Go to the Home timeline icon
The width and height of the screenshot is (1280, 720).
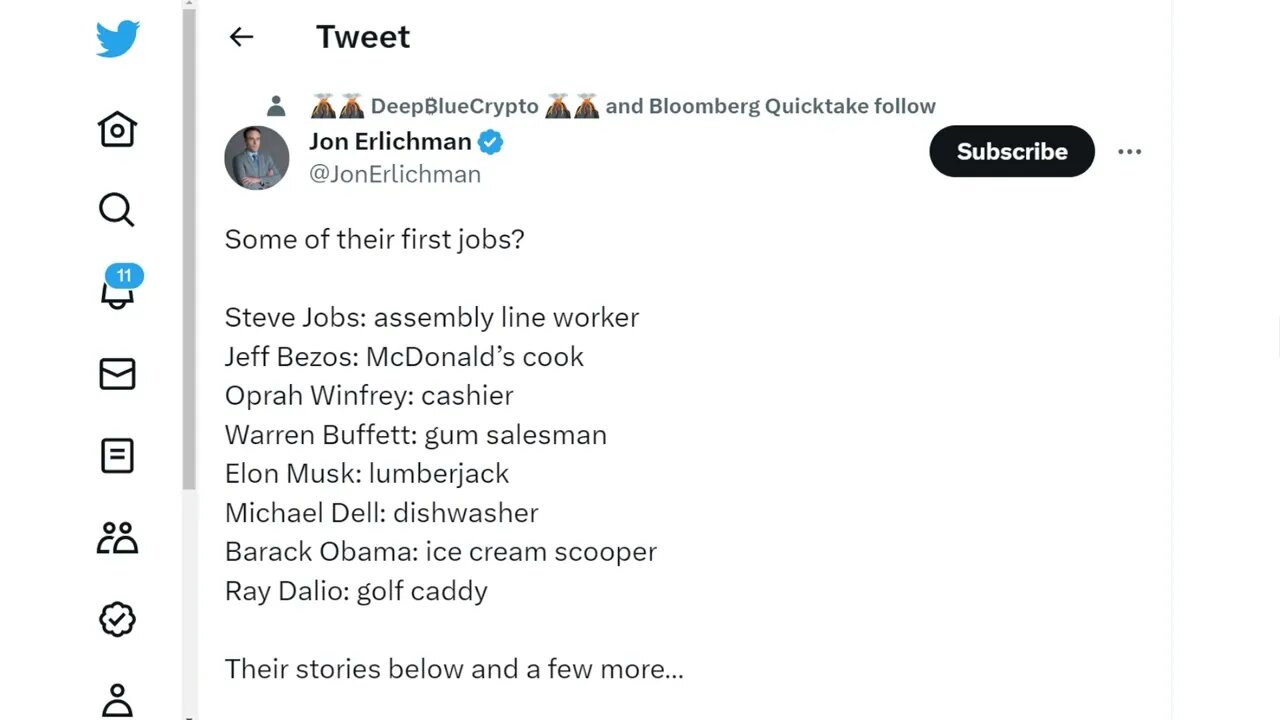tap(117, 129)
